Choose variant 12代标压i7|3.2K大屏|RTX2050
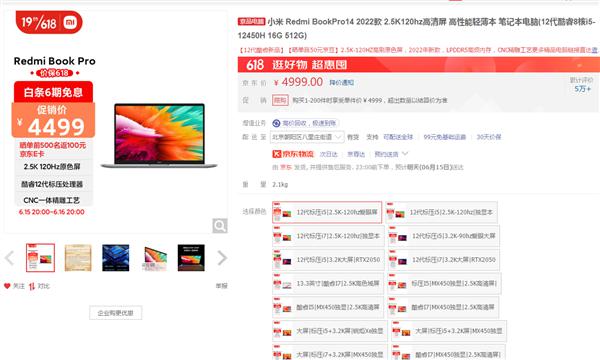 [x=443, y=260]
